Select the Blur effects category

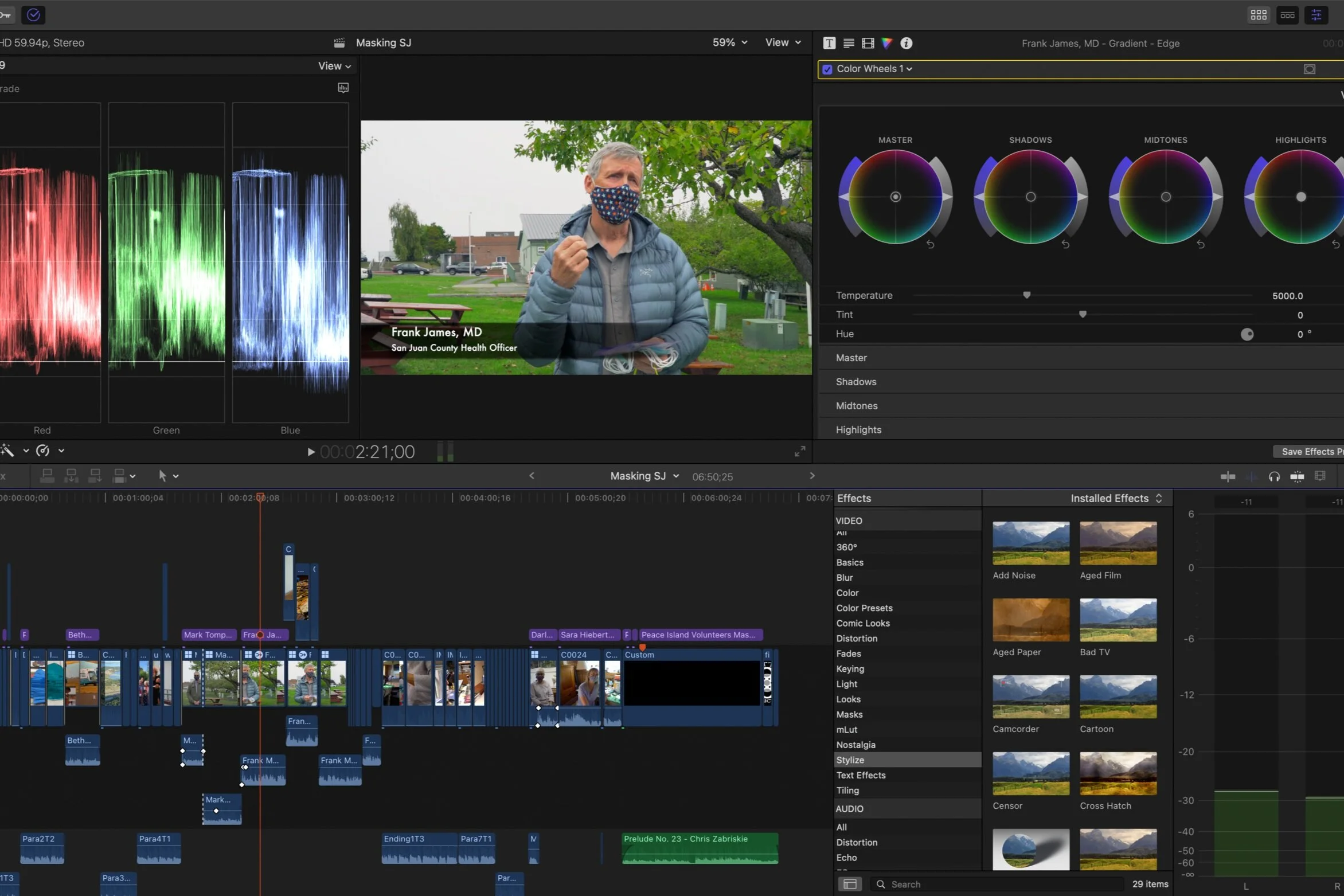point(907,577)
